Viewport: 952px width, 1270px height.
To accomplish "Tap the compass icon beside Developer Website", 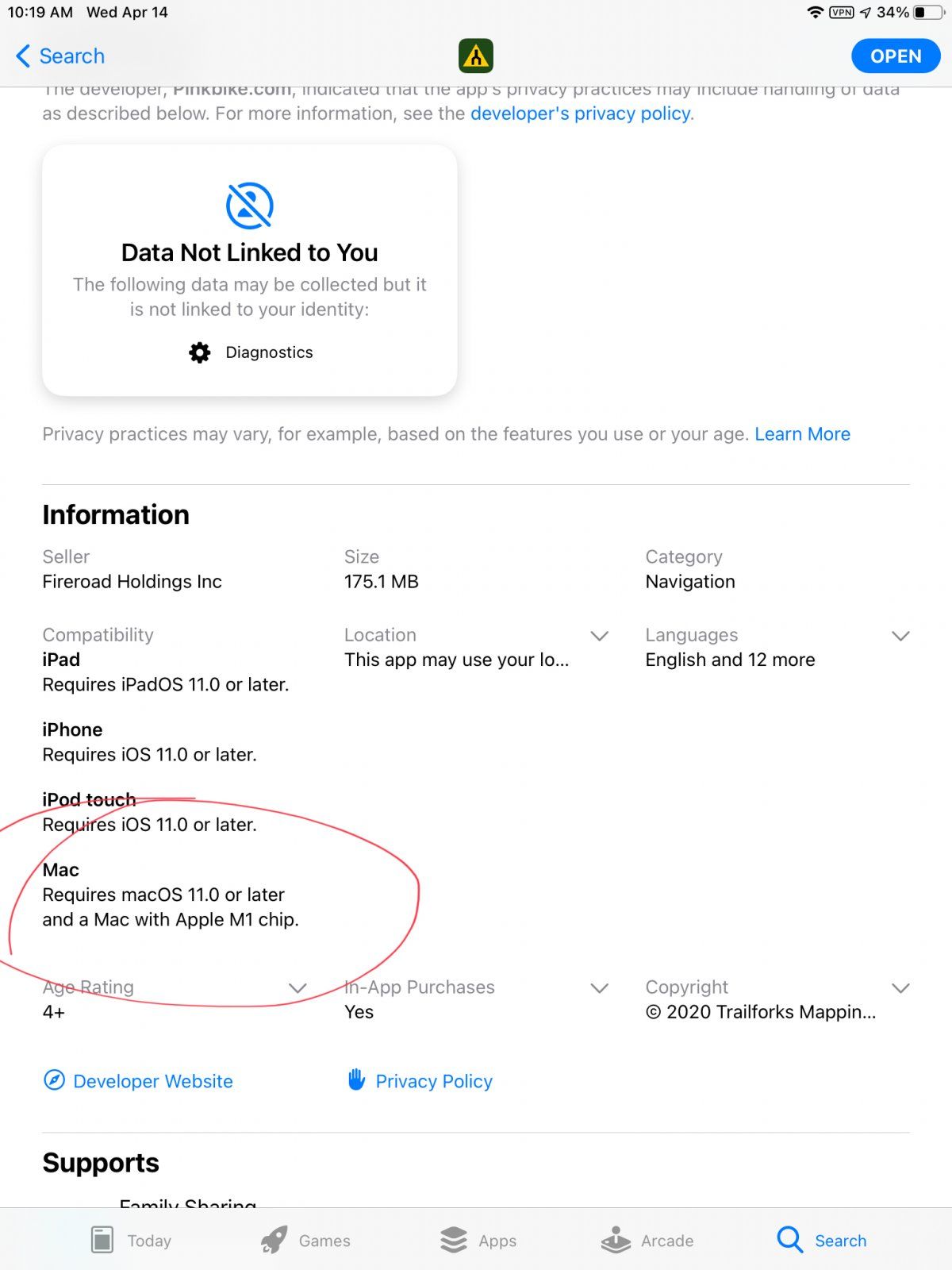I will 54,1080.
